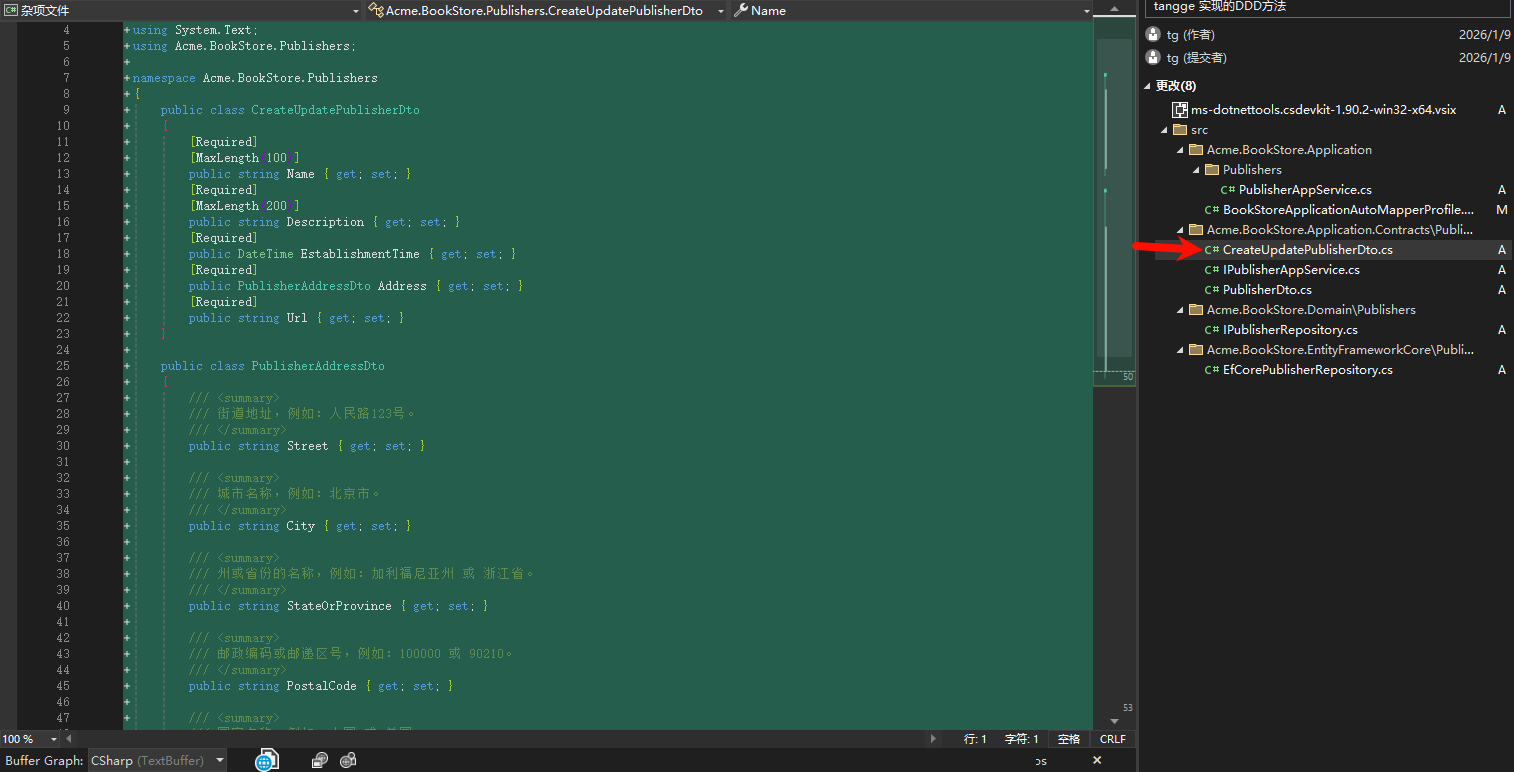Click the first stacked-windows icon in bottom bar
Viewport: 1514px width, 772px height.
click(x=319, y=761)
